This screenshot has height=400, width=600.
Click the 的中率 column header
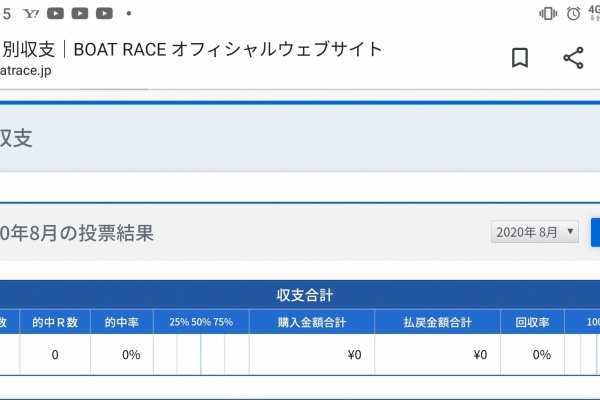(x=121, y=322)
